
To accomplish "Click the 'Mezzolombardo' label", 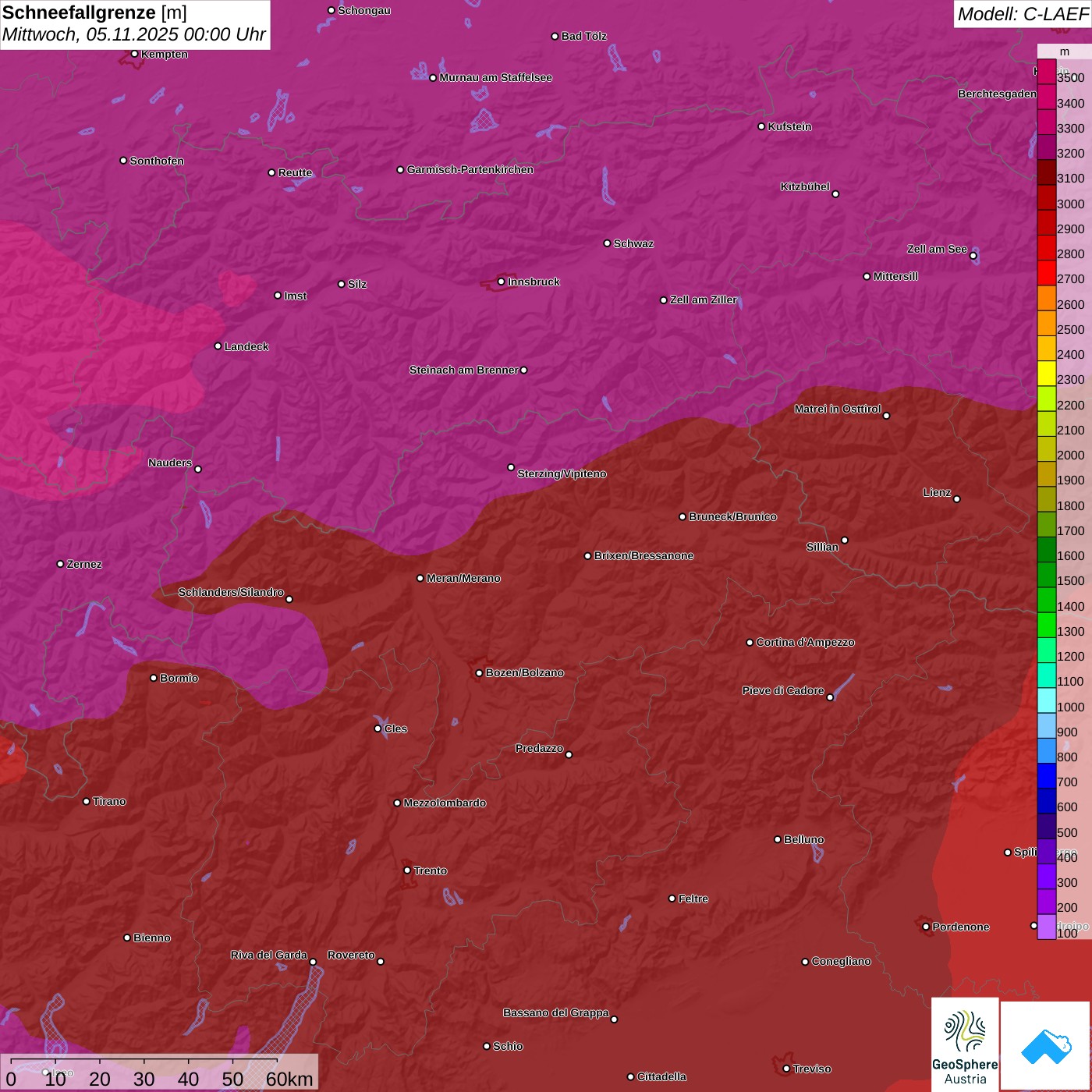I will pyautogui.click(x=445, y=803).
